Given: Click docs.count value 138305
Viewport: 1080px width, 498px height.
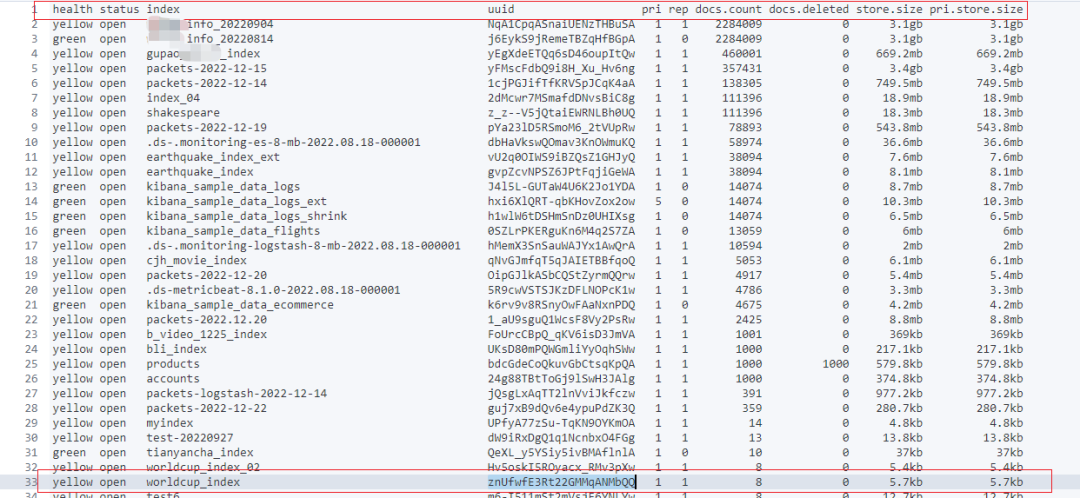Looking at the screenshot, I should pyautogui.click(x=742, y=83).
